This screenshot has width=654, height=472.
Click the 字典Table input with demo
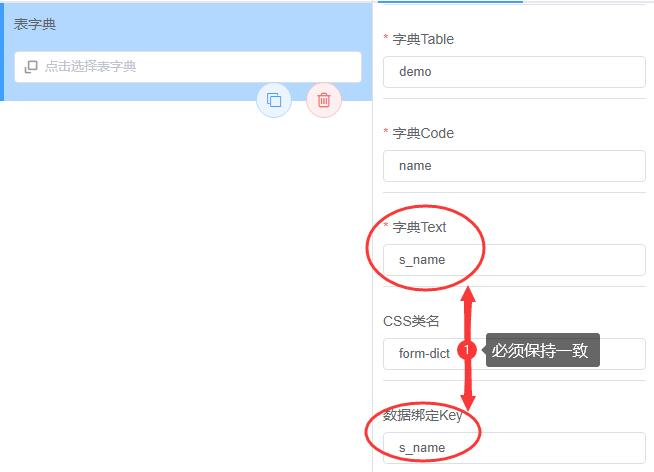point(514,72)
